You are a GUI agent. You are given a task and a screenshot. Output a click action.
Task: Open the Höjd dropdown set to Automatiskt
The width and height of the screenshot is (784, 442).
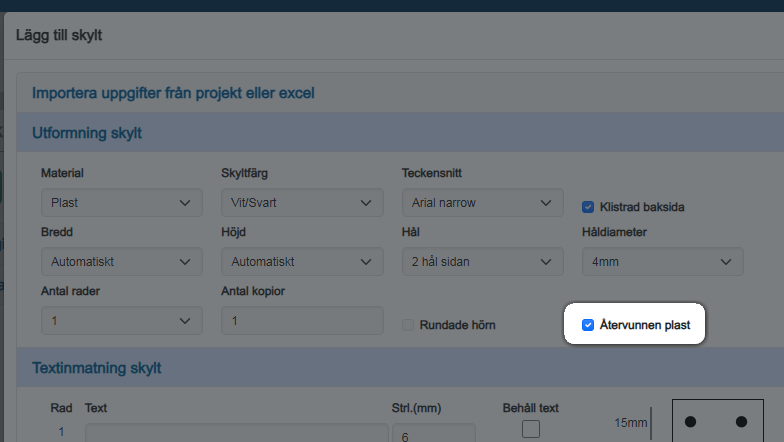pyautogui.click(x=301, y=262)
